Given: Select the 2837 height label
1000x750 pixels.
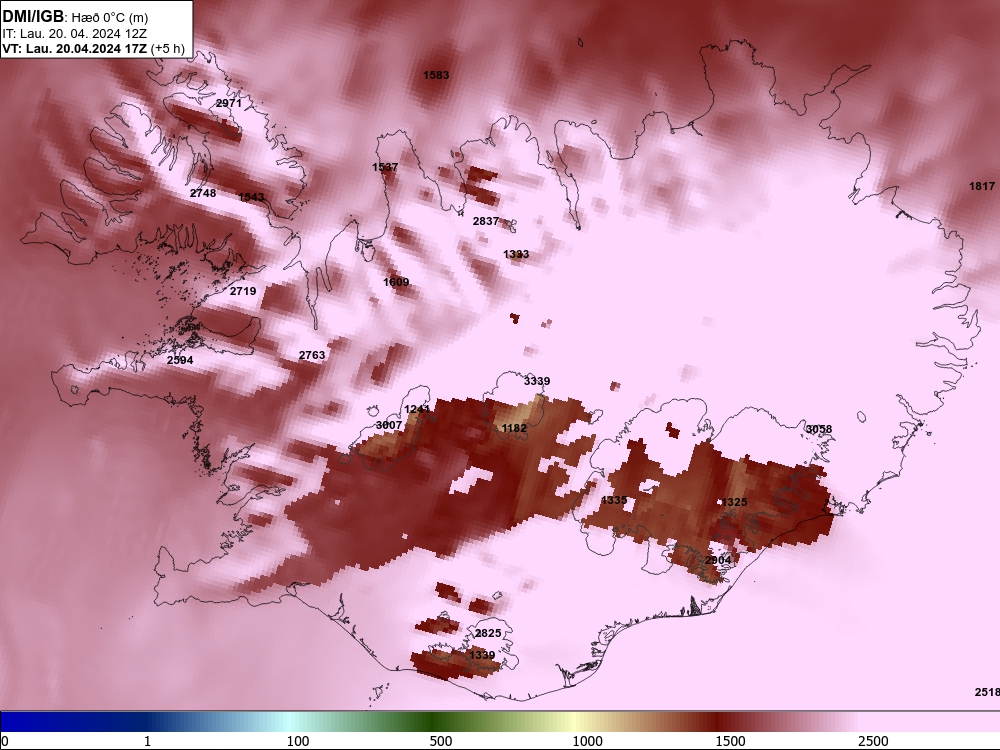Looking at the screenshot, I should pos(486,221).
